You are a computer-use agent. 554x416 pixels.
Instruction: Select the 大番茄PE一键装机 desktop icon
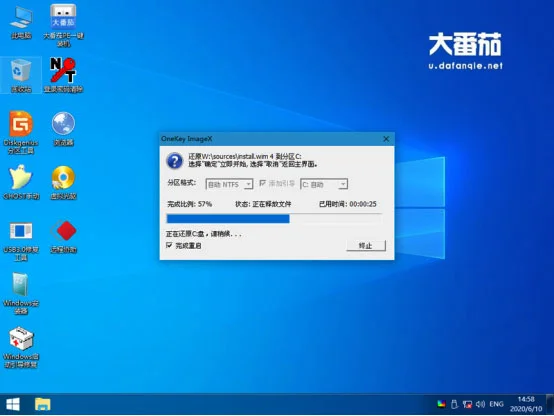[x=63, y=25]
